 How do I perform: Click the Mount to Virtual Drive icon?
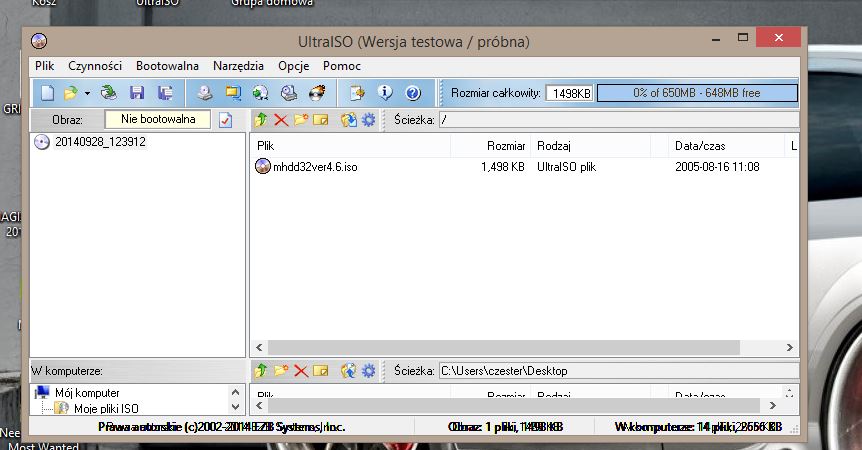(289, 93)
